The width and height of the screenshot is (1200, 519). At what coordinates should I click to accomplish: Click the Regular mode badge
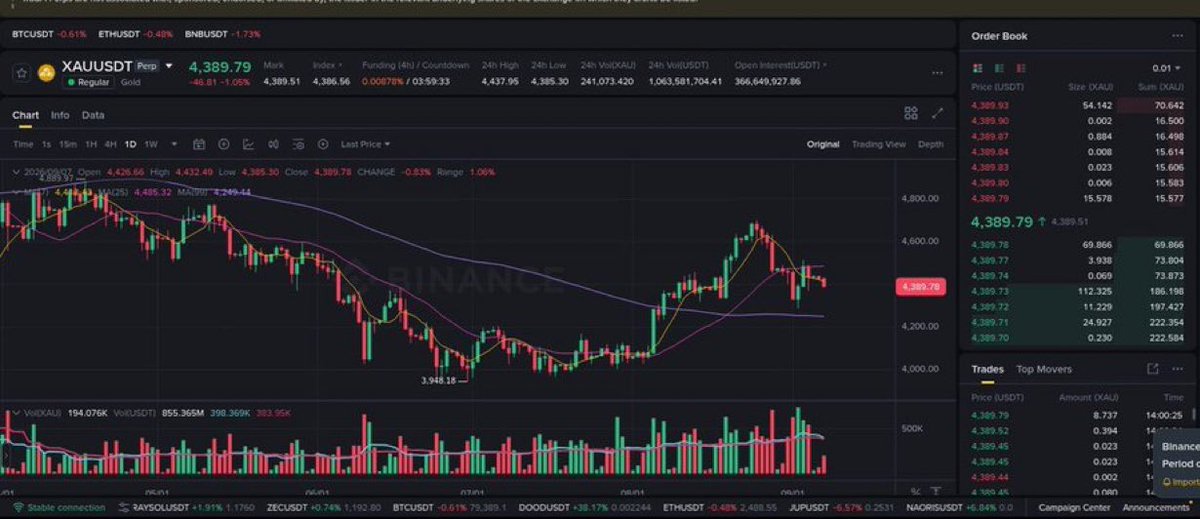pos(87,82)
